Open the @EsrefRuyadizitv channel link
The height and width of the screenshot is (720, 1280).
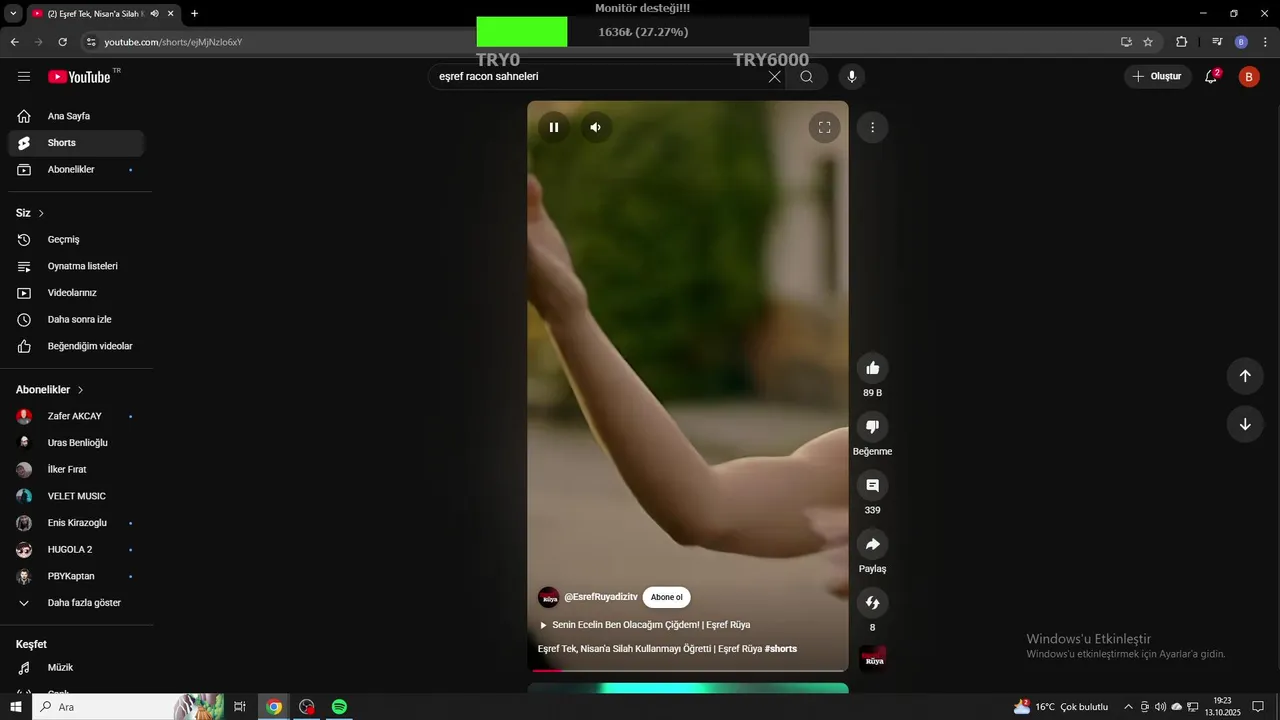[600, 597]
